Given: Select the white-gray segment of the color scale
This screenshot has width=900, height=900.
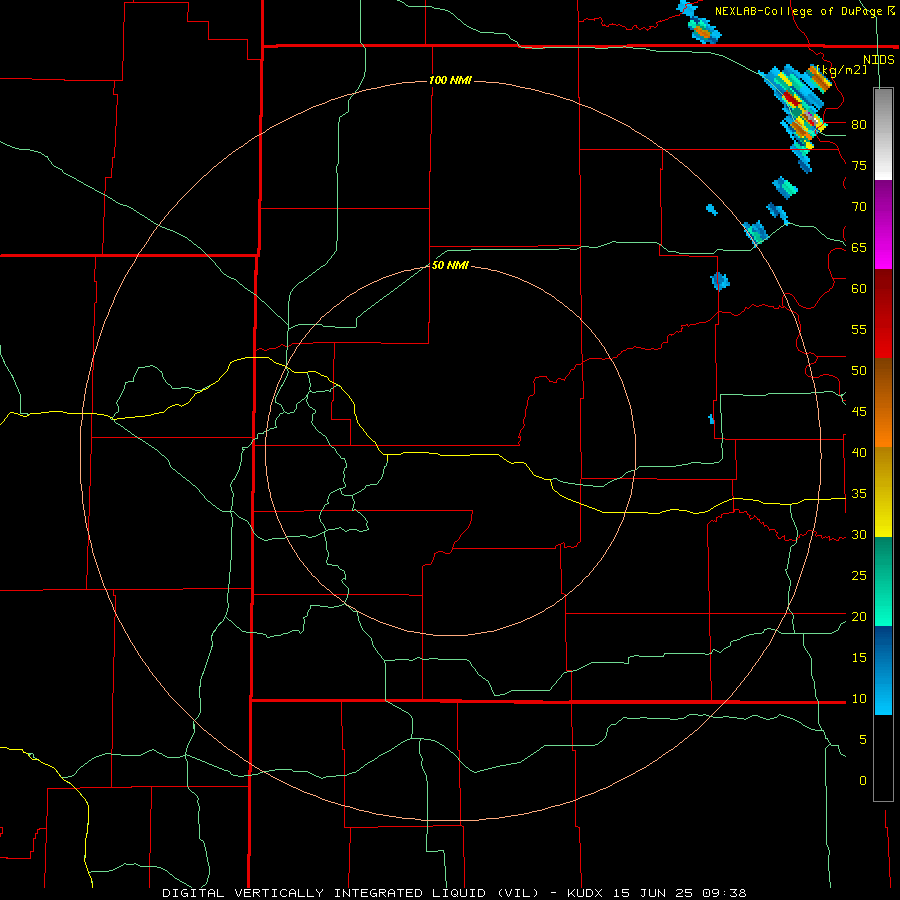Looking at the screenshot, I should pos(883,134).
